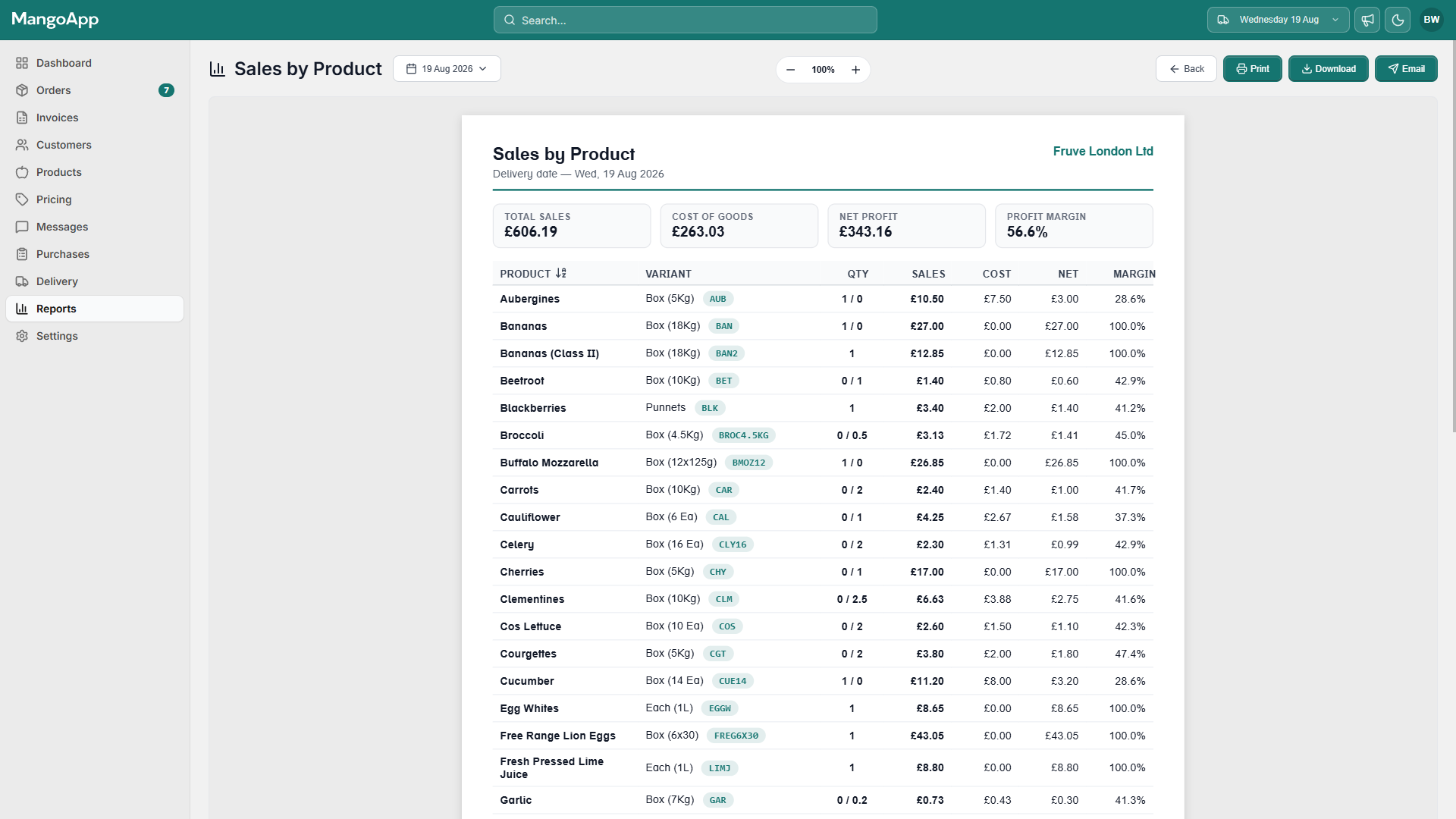The height and width of the screenshot is (819, 1456).
Task: Click the Profit Margin 56.6% card
Action: point(1074,225)
